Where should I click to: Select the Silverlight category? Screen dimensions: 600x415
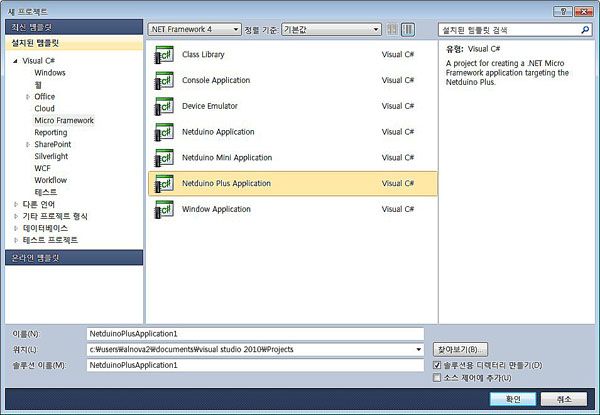pyautogui.click(x=51, y=156)
